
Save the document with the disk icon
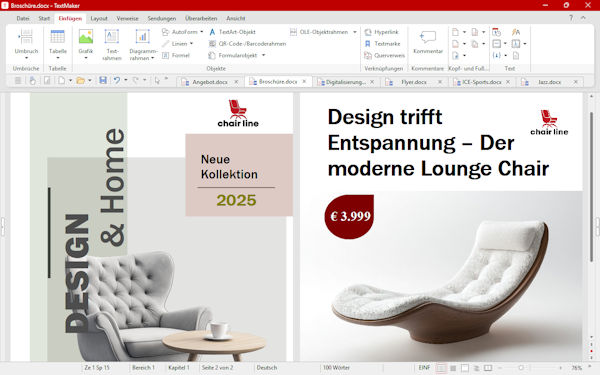[103, 80]
